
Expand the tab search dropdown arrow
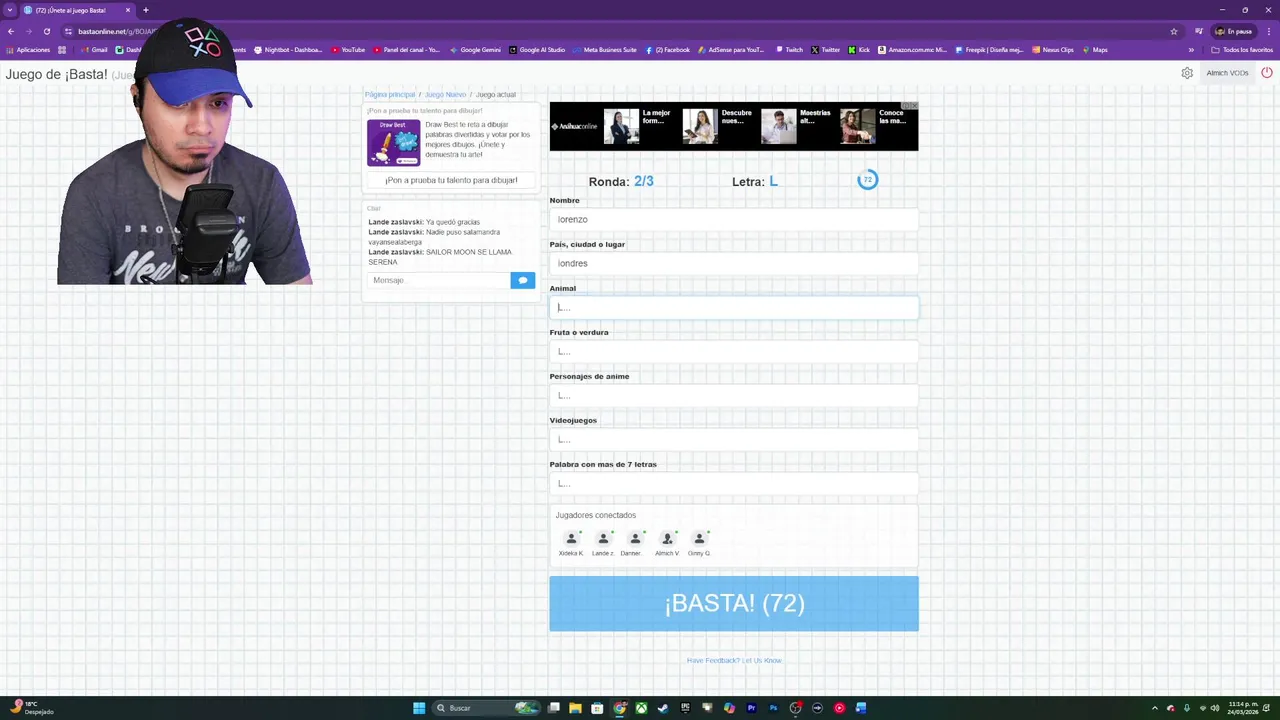10,10
